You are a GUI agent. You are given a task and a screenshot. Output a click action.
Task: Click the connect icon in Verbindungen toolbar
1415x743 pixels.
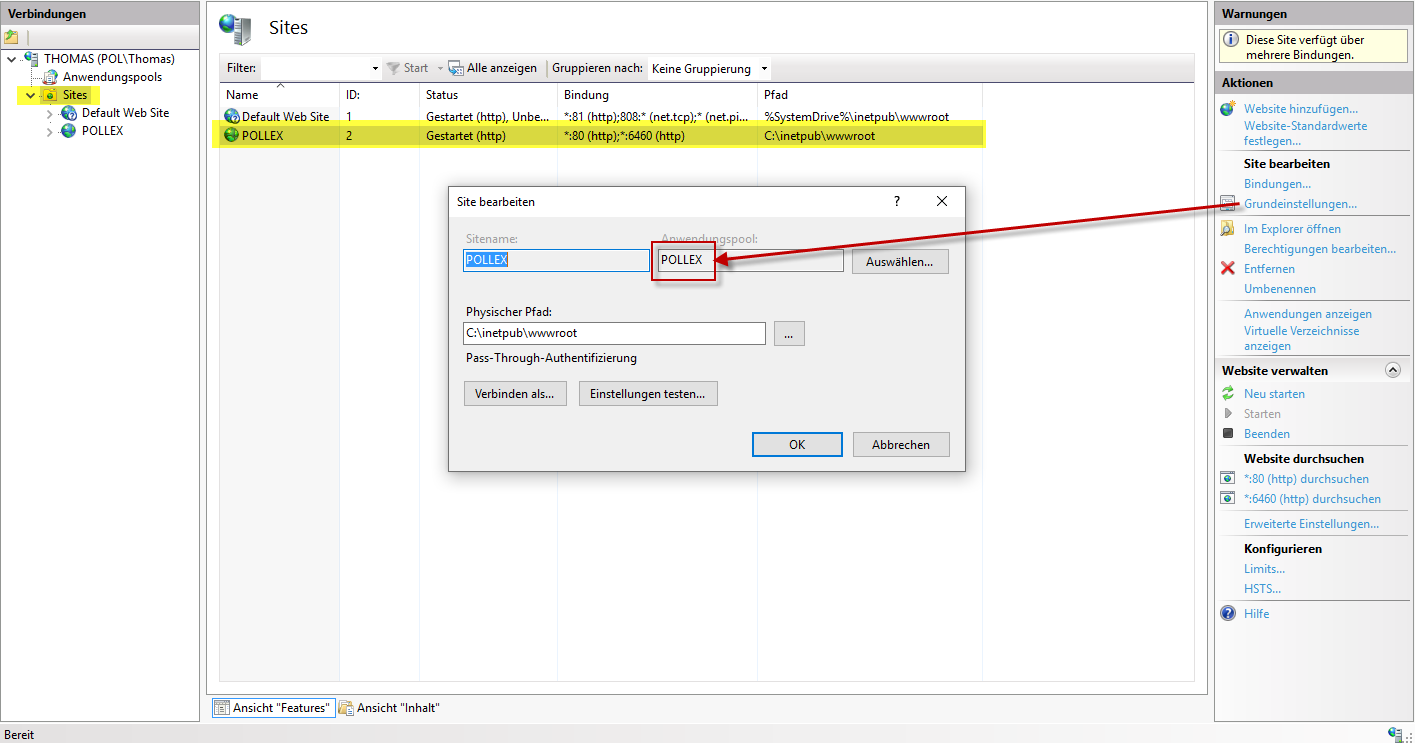pyautogui.click(x=11, y=37)
